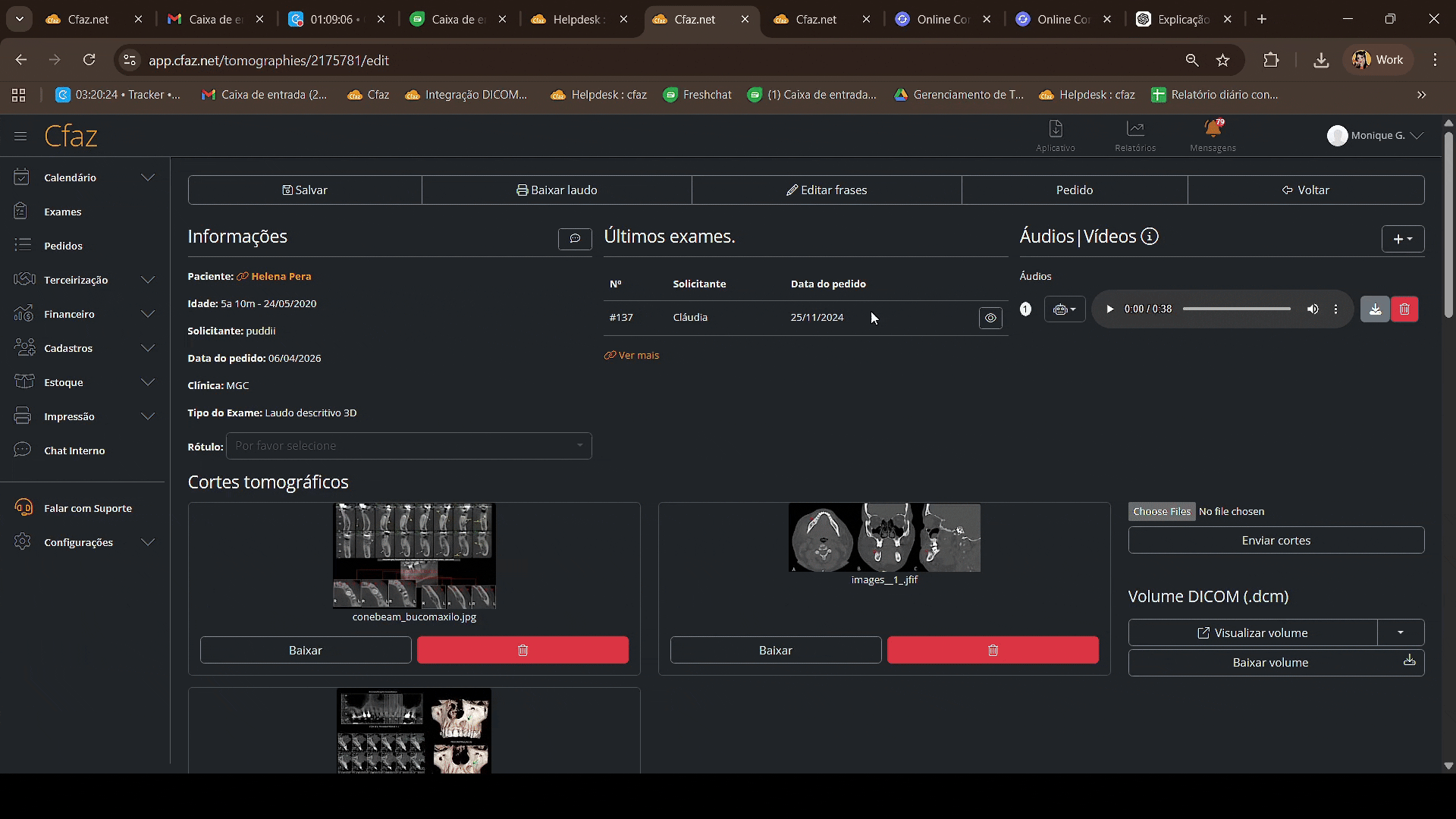Click the comment bubble icon beside Informações
1456x819 pixels.
[x=575, y=239]
